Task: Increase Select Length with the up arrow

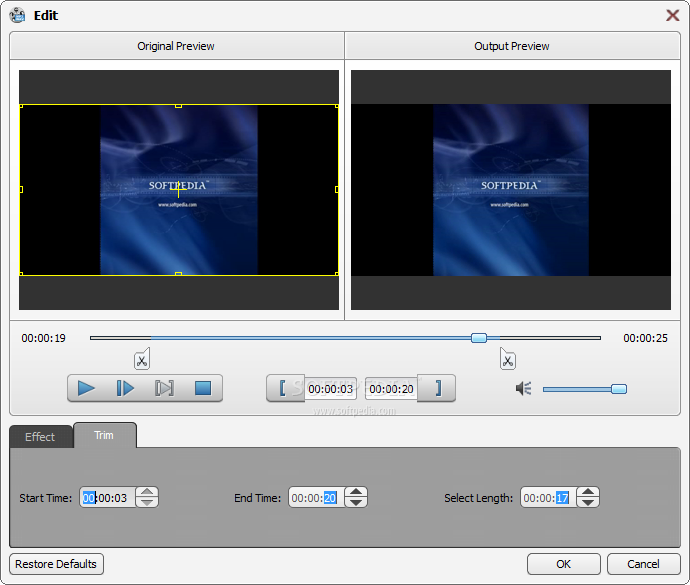Action: pyautogui.click(x=588, y=493)
